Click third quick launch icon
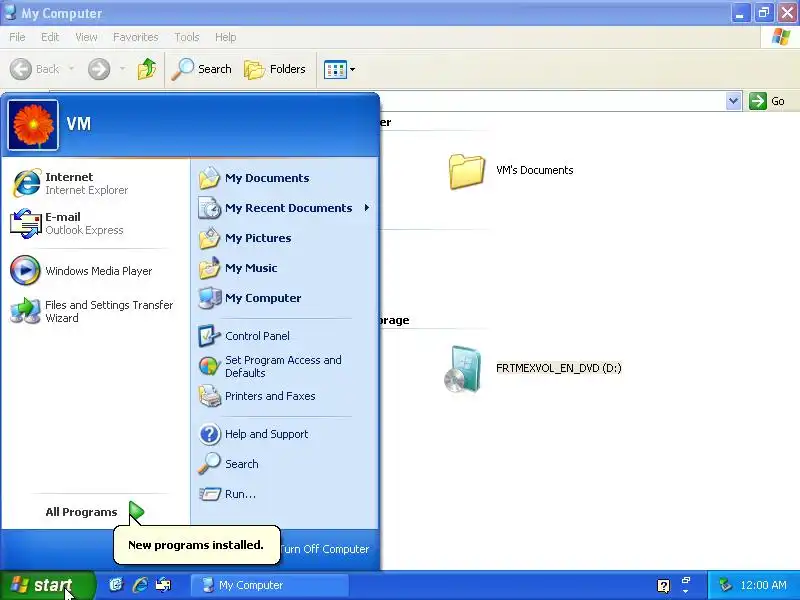Viewport: 800px width, 600px height. pyautogui.click(x=163, y=585)
